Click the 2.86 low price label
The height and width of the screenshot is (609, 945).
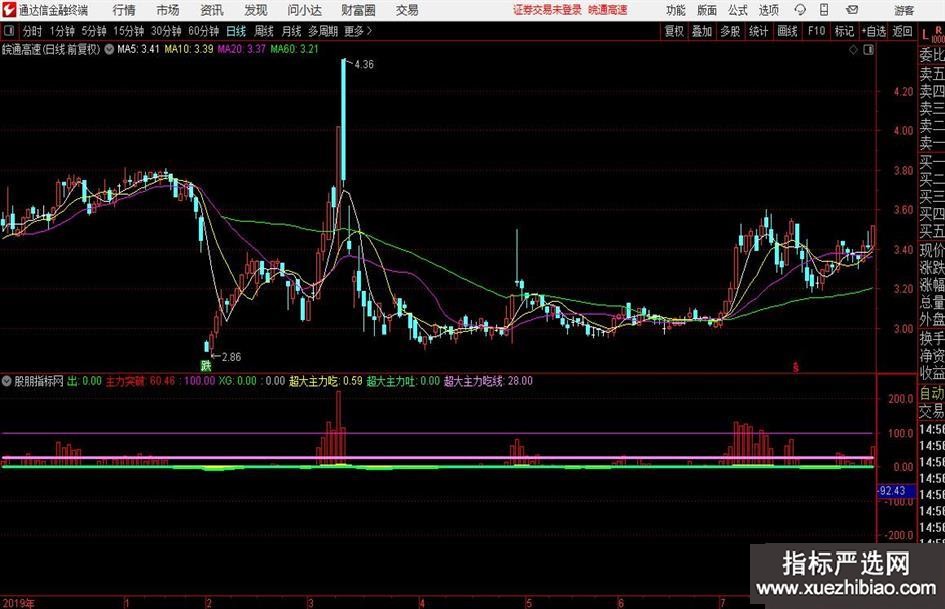click(x=231, y=357)
